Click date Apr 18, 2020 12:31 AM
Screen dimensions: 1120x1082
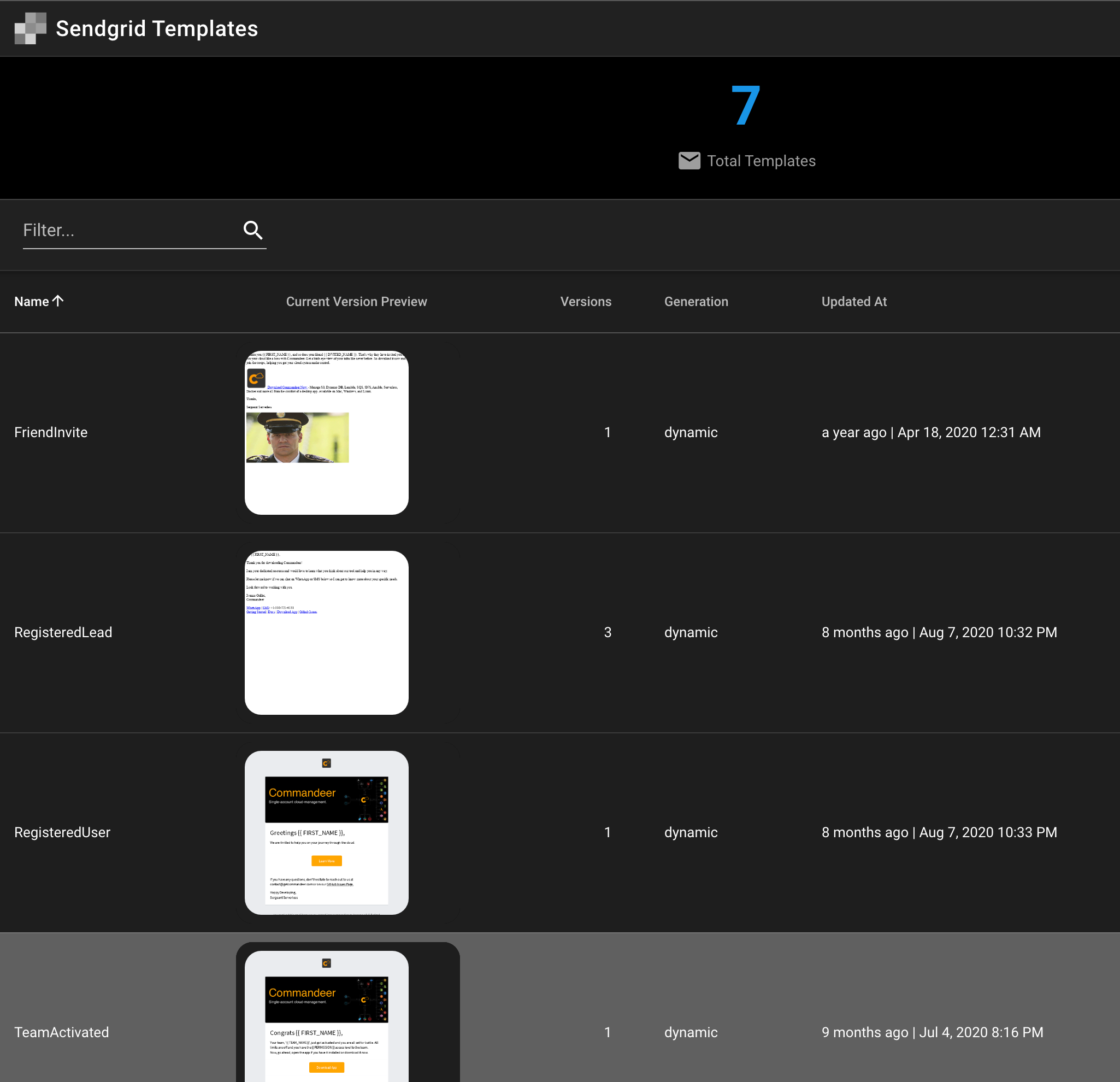click(969, 433)
